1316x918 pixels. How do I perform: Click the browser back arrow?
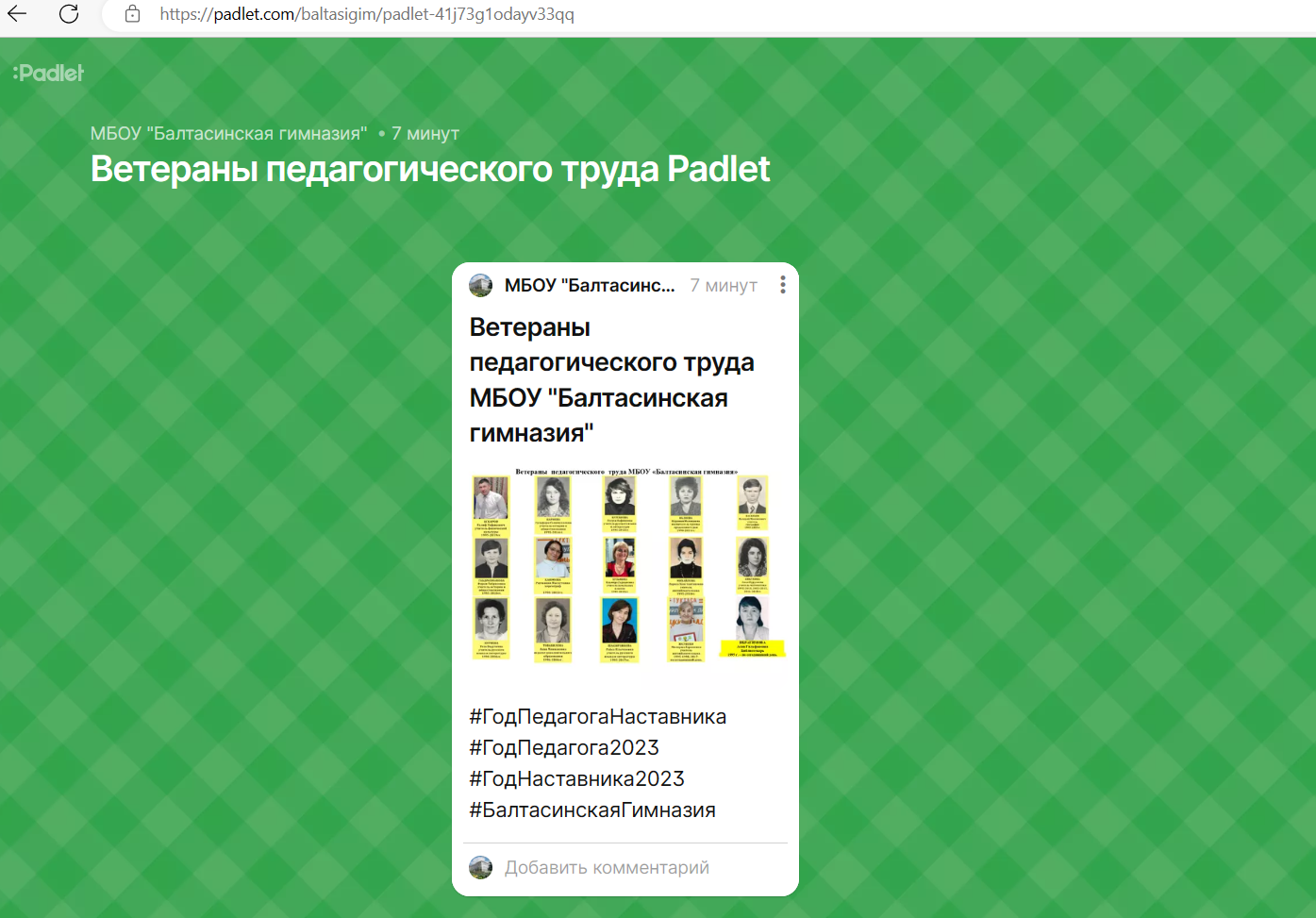[17, 14]
